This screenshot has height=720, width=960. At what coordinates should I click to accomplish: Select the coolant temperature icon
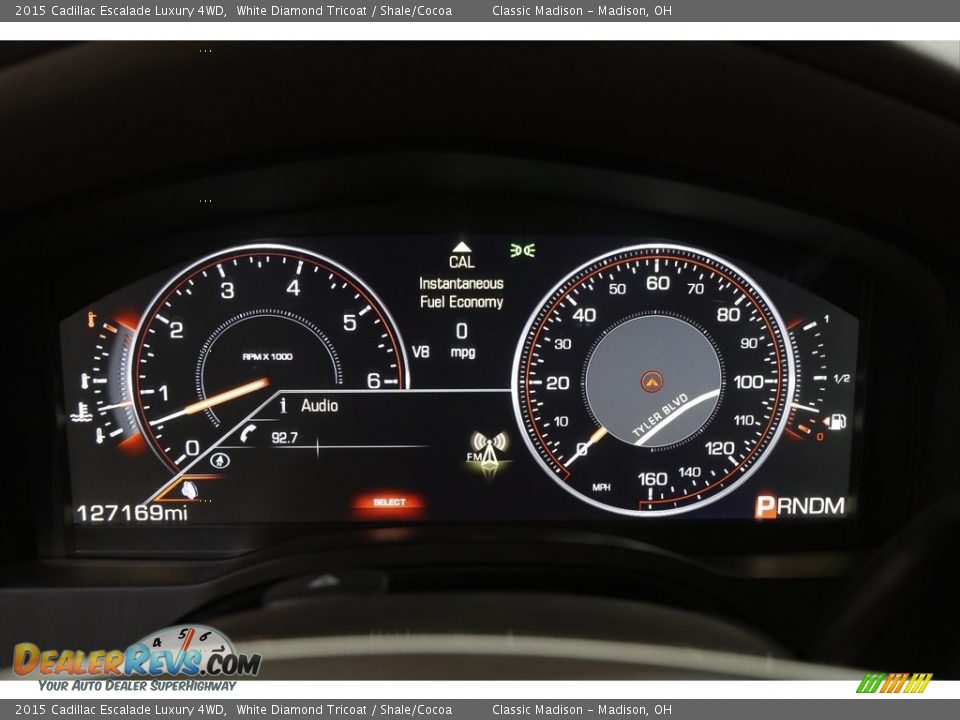(85, 409)
